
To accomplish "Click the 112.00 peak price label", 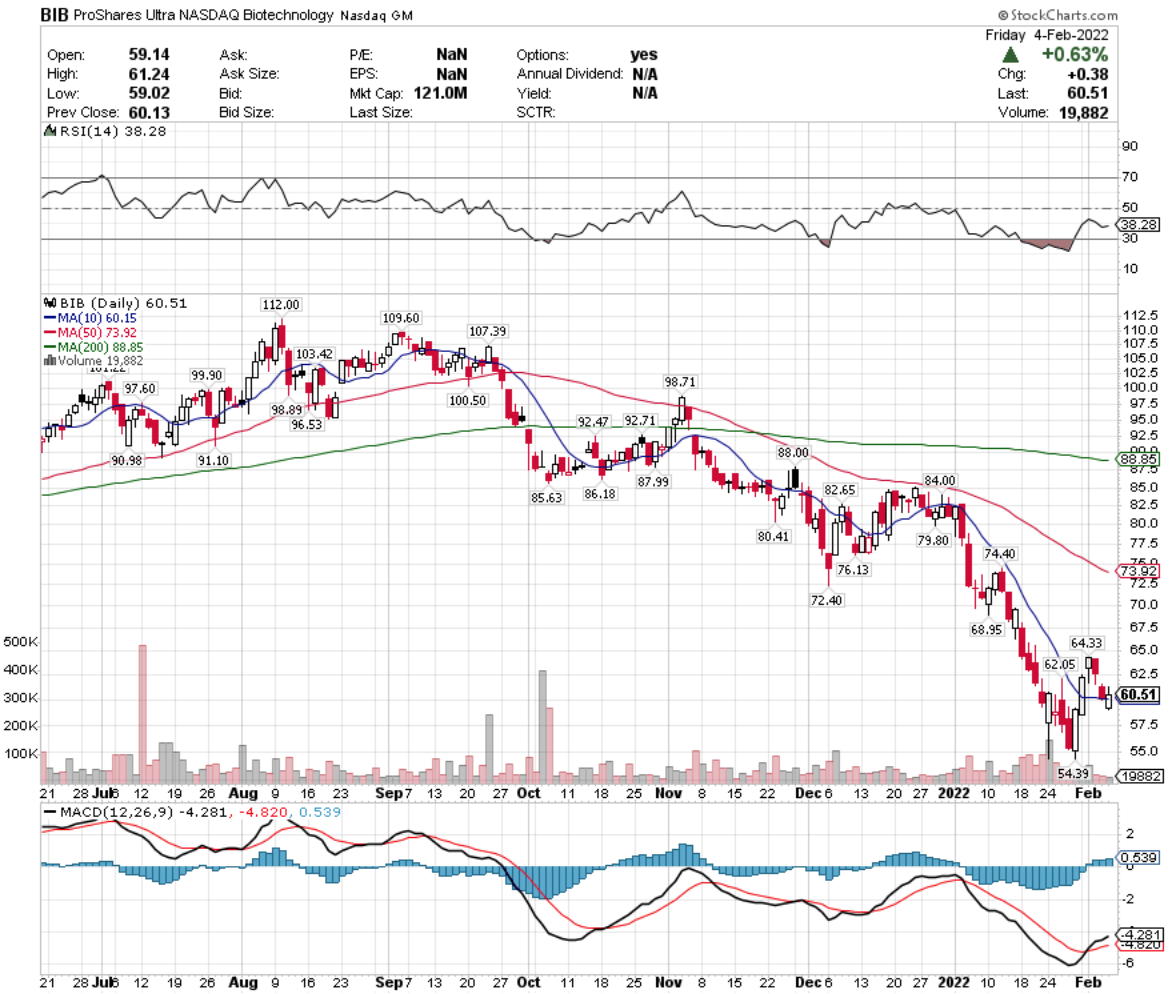I will click(281, 305).
